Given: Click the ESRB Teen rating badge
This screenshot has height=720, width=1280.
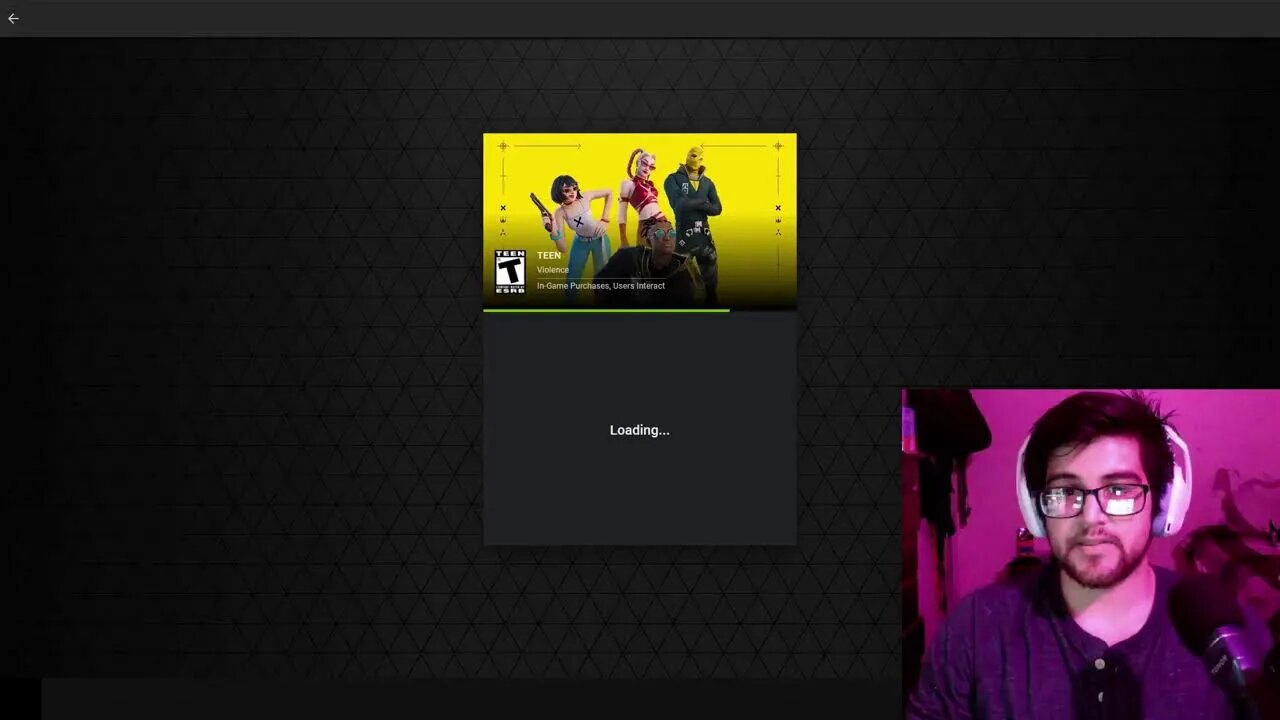Looking at the screenshot, I should (510, 271).
